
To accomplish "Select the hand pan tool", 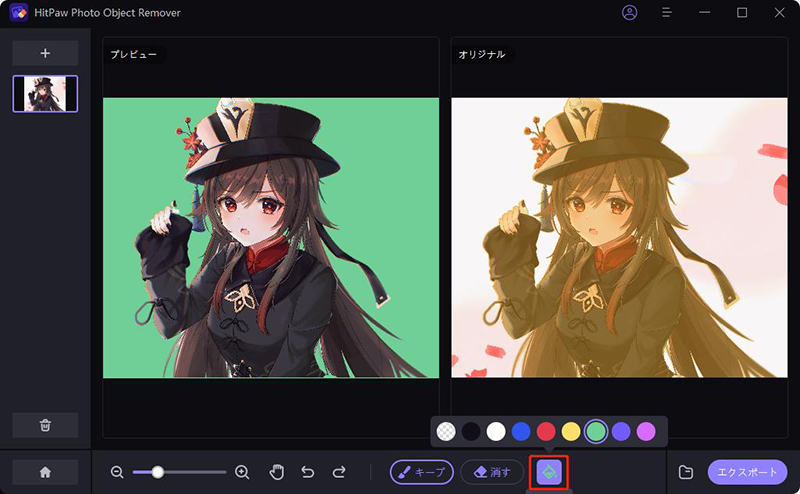I will click(277, 472).
